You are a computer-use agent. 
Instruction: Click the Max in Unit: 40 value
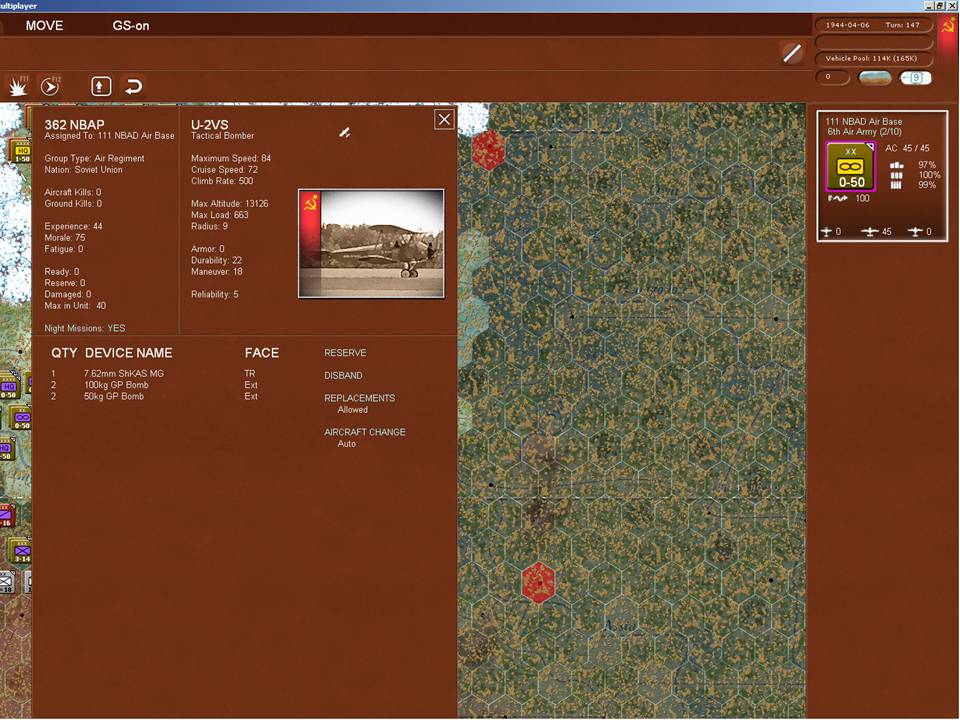pos(75,306)
